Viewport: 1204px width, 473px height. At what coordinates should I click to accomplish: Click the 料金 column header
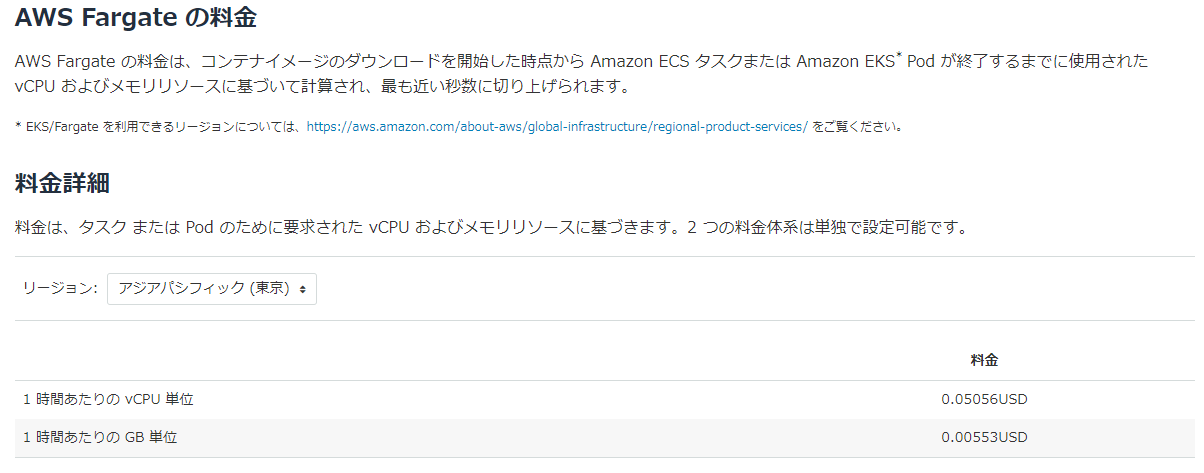pos(984,359)
